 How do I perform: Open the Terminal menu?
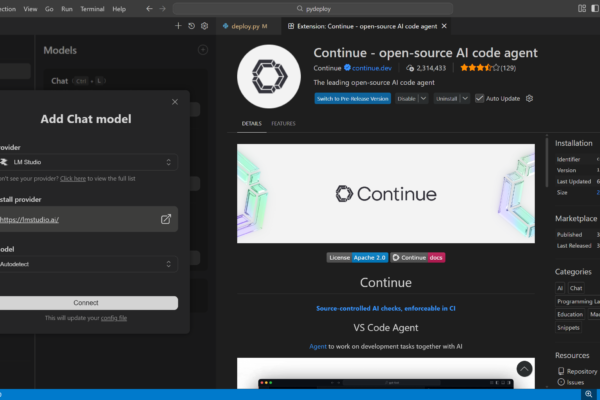tap(92, 8)
